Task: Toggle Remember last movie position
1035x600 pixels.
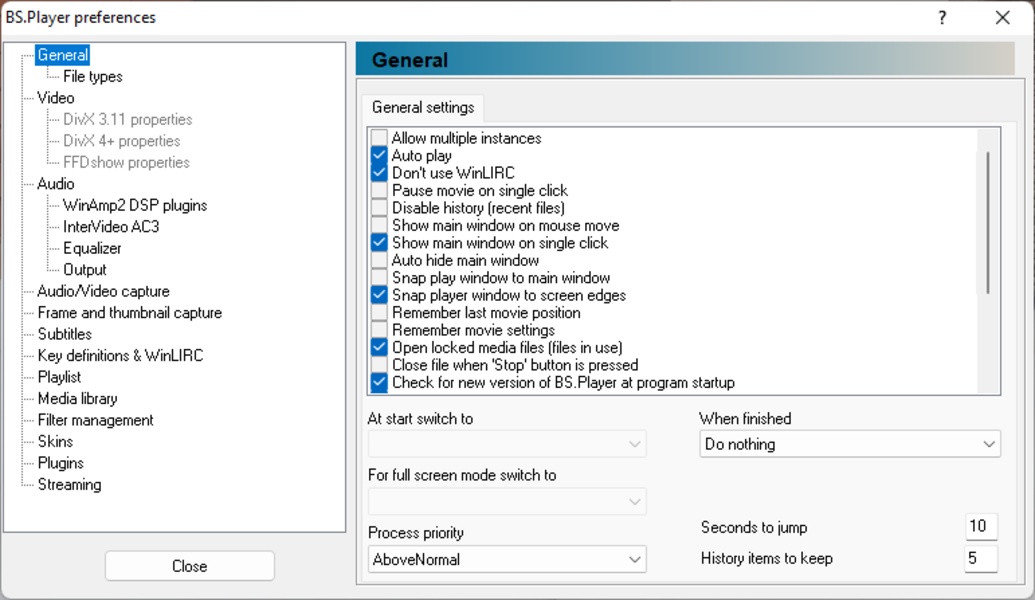Action: pos(379,313)
